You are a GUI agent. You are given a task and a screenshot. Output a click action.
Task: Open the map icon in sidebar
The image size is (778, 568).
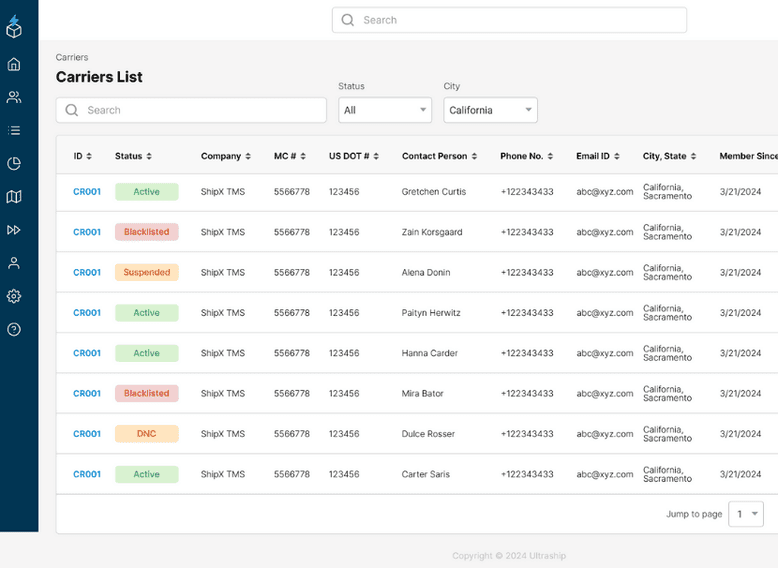[x=14, y=197]
